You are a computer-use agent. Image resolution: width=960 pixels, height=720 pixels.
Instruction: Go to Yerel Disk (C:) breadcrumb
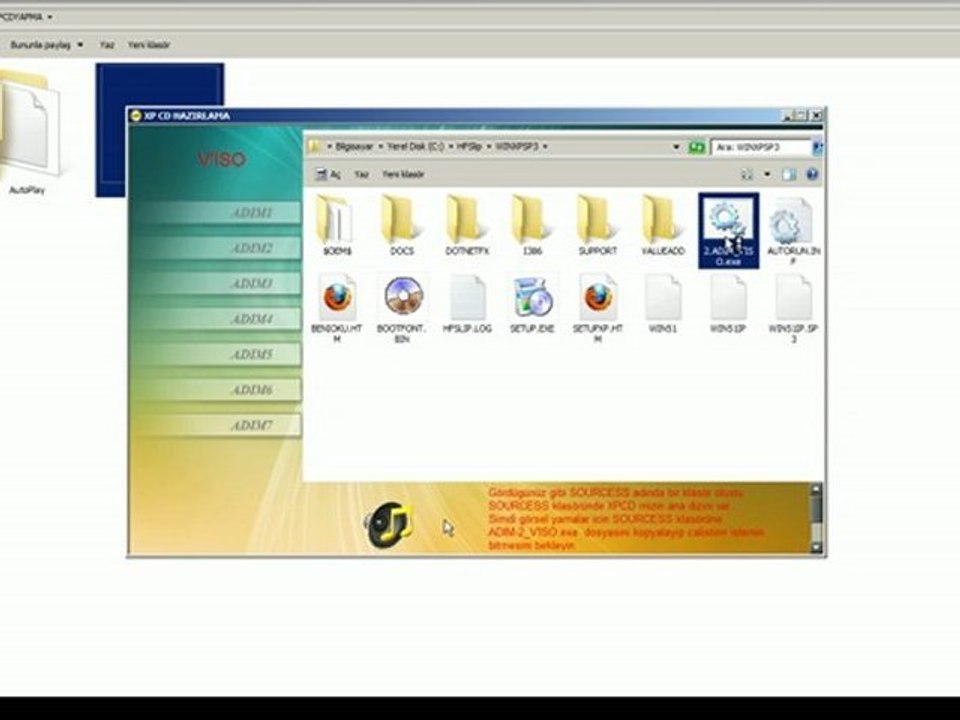[x=416, y=147]
